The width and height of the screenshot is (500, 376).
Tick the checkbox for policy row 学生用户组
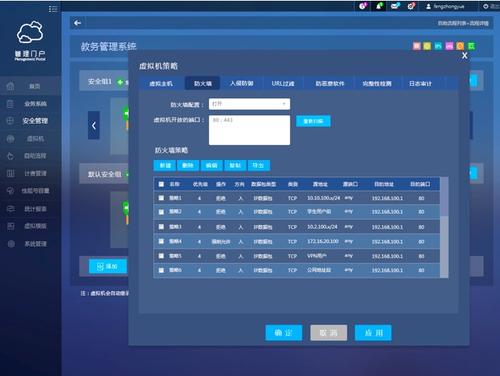pos(161,212)
